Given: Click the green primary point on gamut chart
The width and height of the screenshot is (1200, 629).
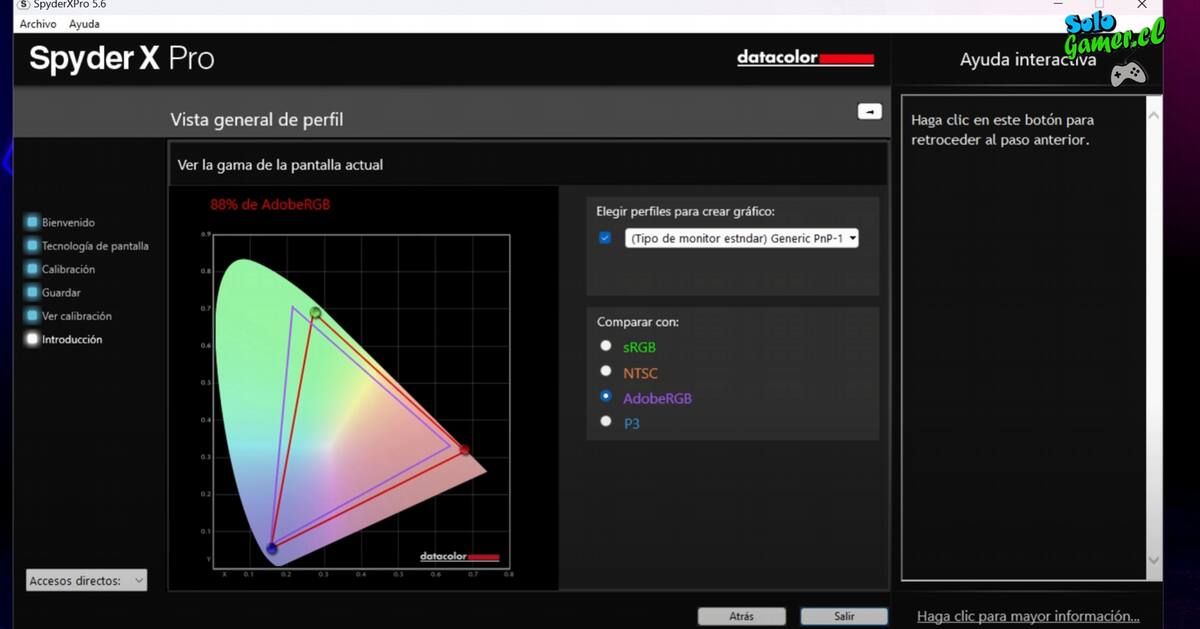Looking at the screenshot, I should (315, 313).
